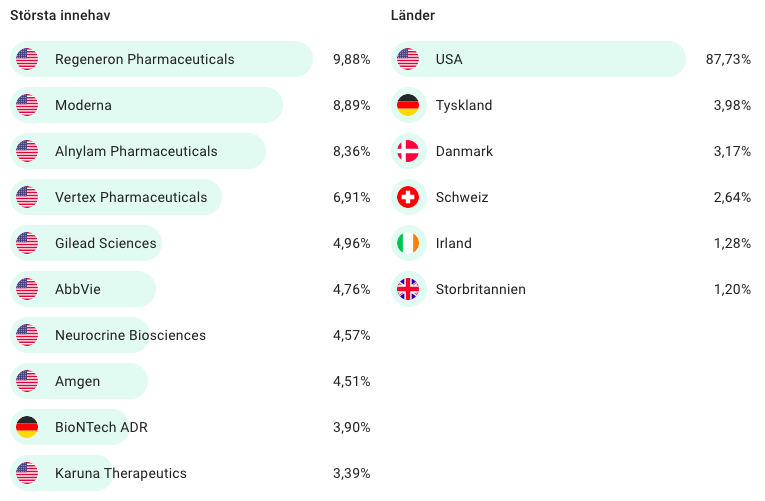Click the US flag beside Regeneron Pharmaceuticals

click(27, 59)
